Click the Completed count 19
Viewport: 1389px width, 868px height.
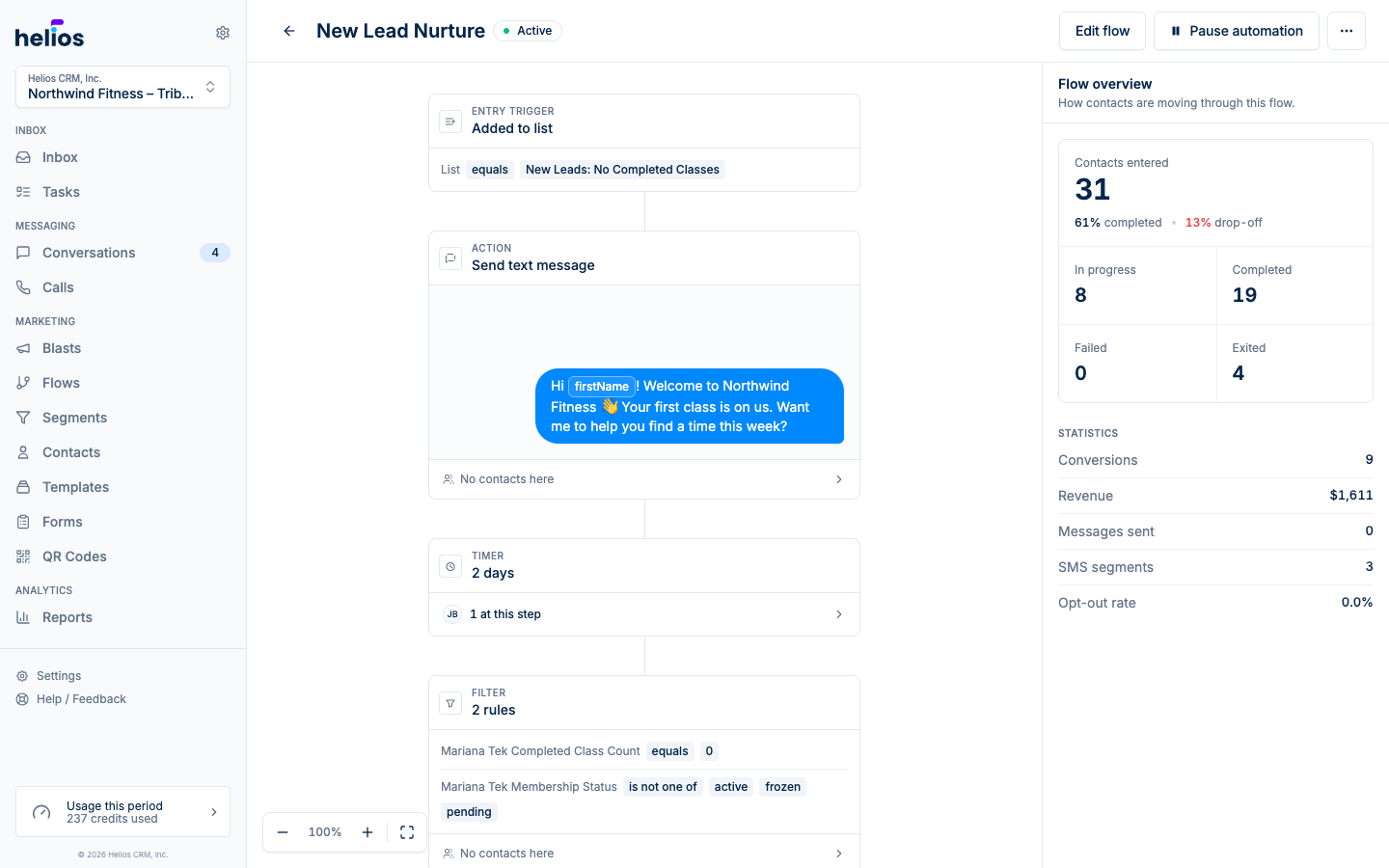(1244, 295)
